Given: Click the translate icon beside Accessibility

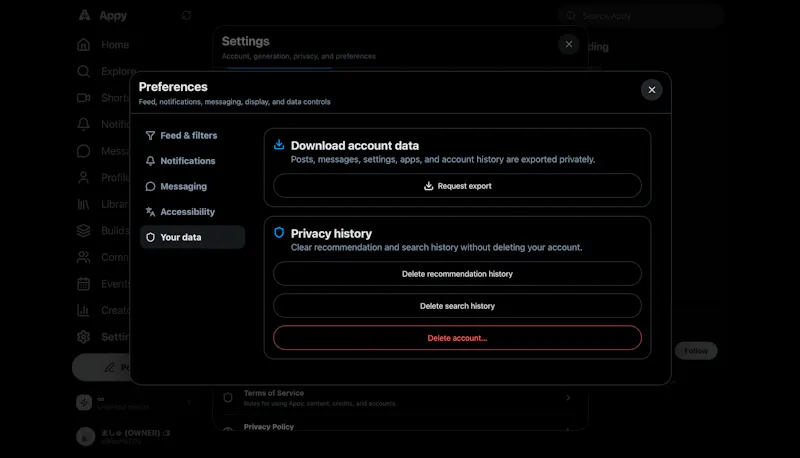Looking at the screenshot, I should click(x=150, y=212).
